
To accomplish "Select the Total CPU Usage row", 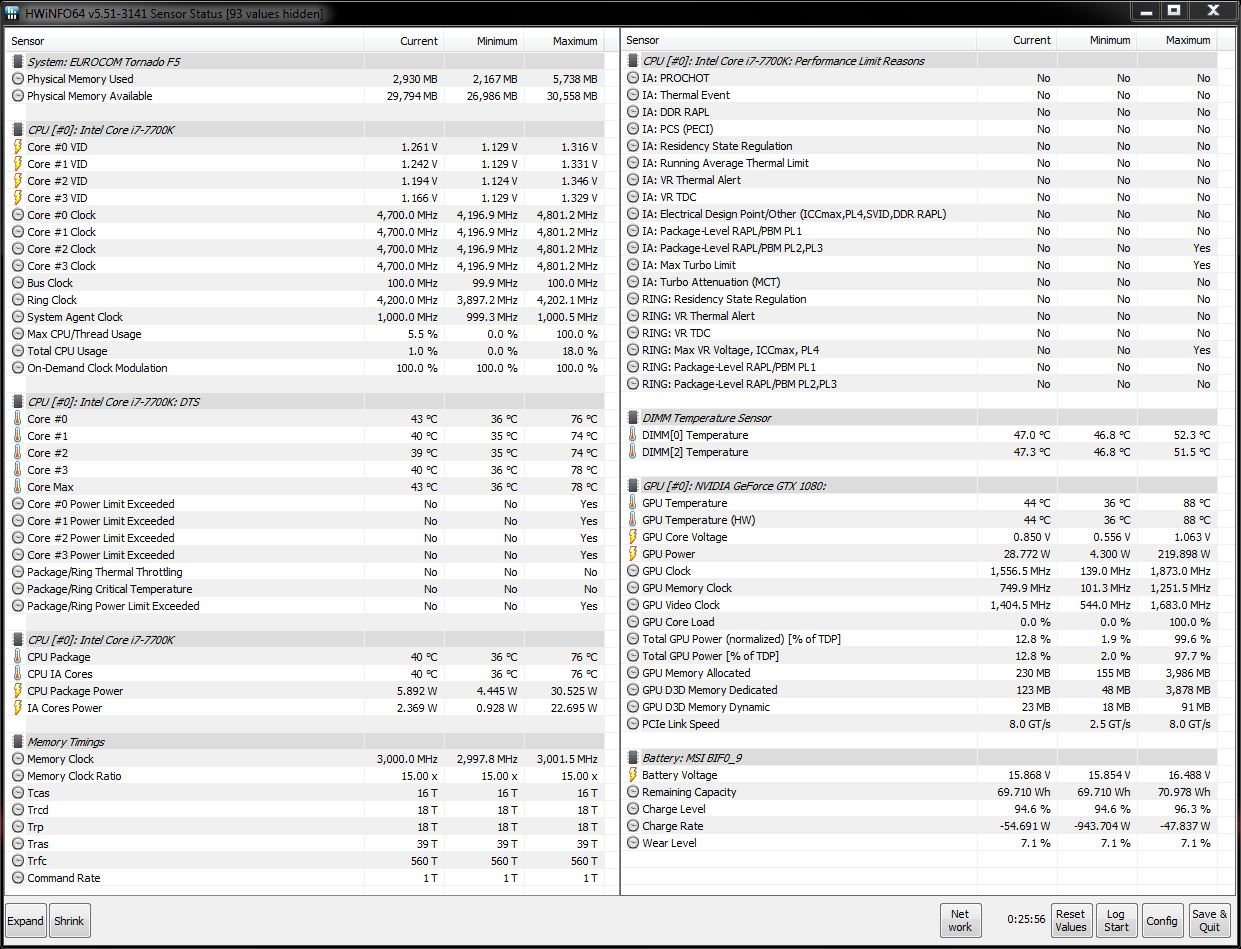I will click(305, 351).
